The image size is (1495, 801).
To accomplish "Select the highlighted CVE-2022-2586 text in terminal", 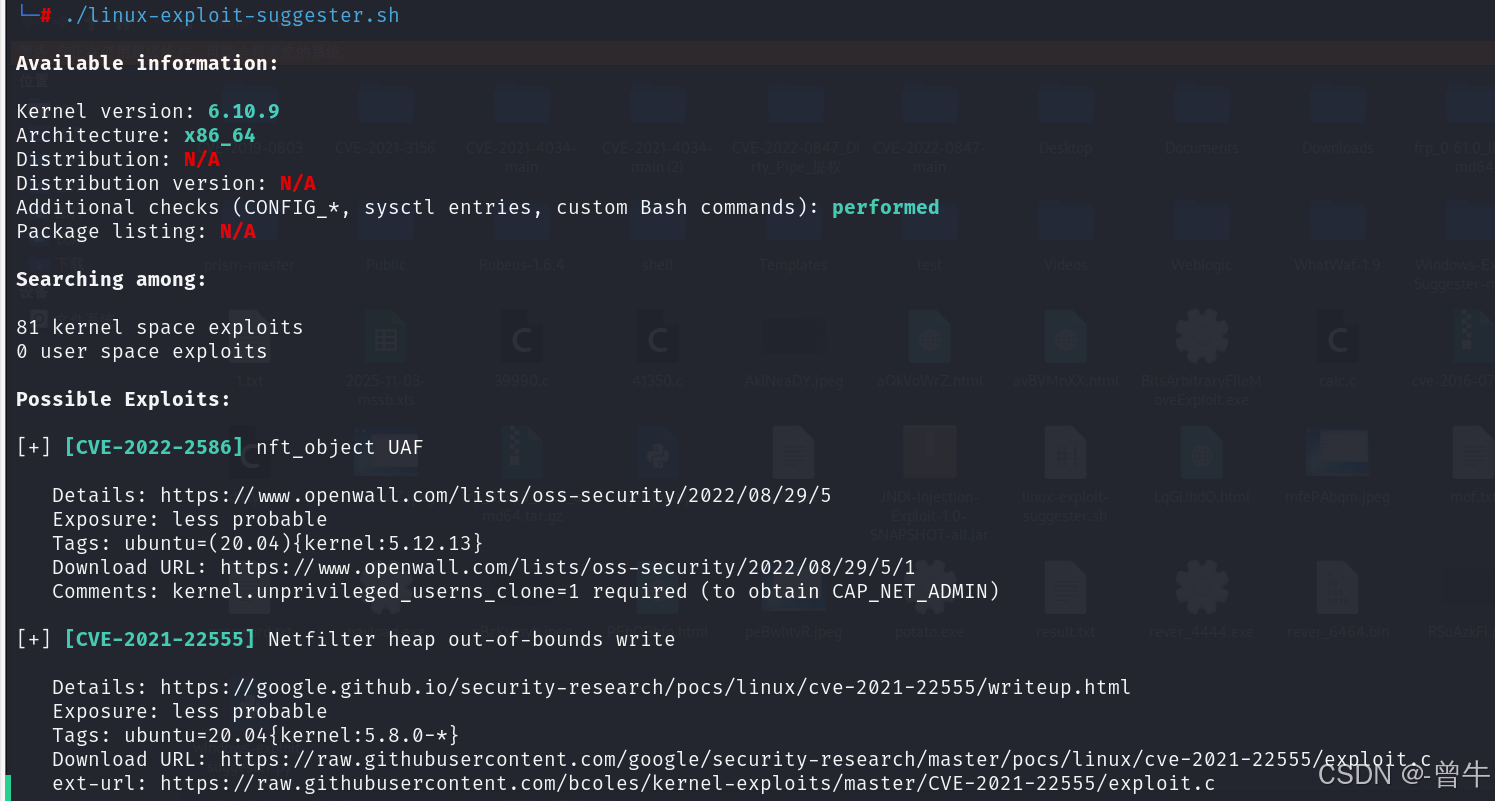I will [153, 447].
